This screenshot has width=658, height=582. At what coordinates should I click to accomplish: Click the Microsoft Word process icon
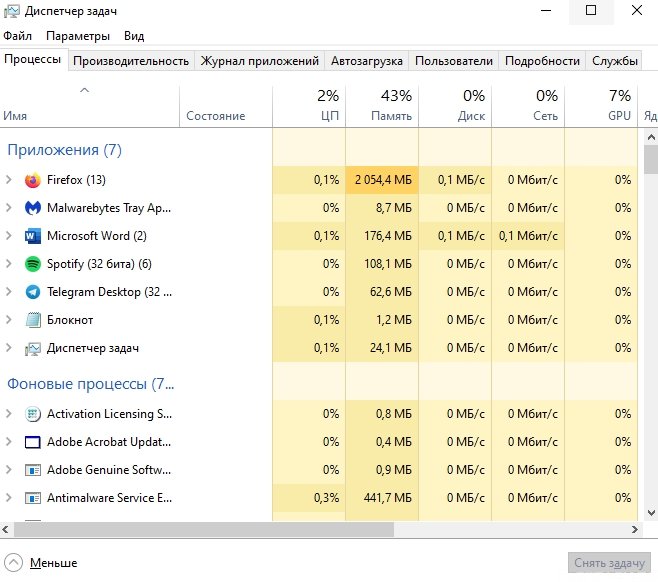(x=32, y=236)
